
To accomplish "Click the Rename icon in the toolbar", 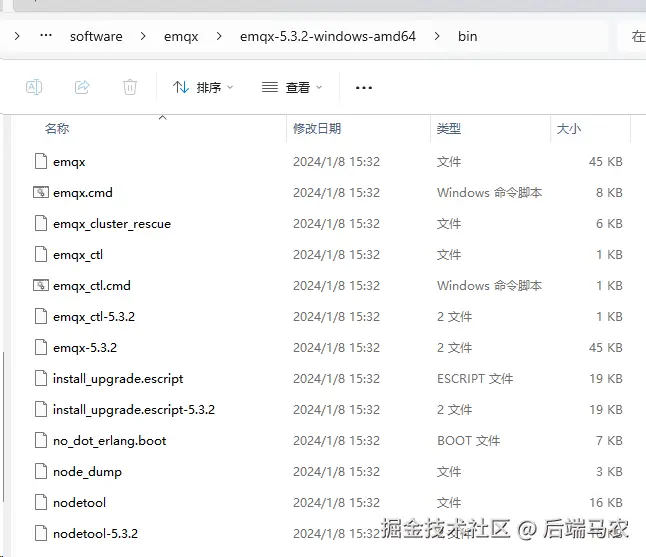I will point(34,87).
